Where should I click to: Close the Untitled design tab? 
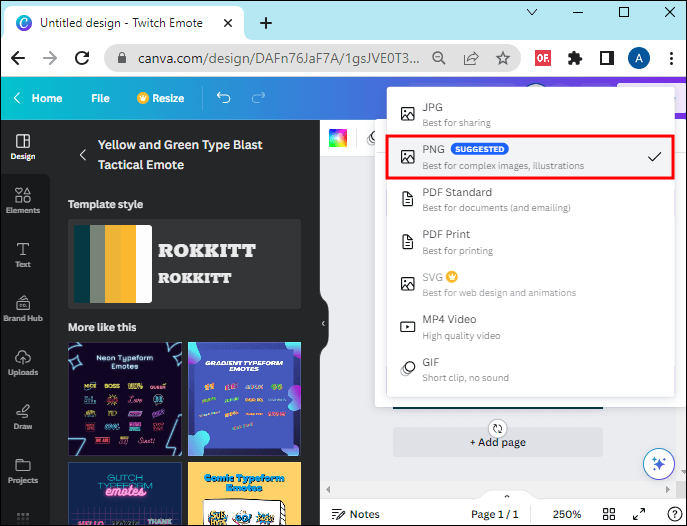coord(228,23)
